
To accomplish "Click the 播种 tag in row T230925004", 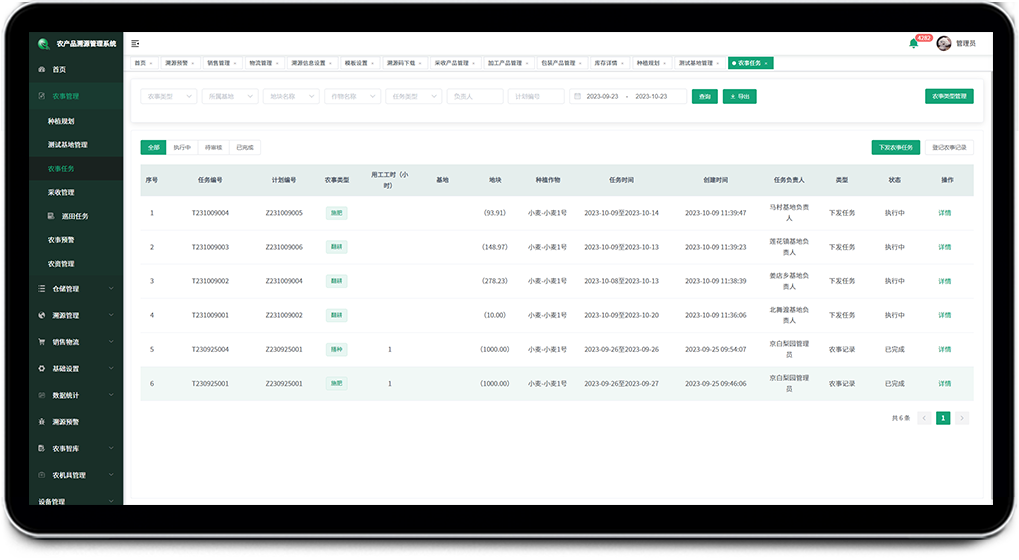I will [x=337, y=350].
